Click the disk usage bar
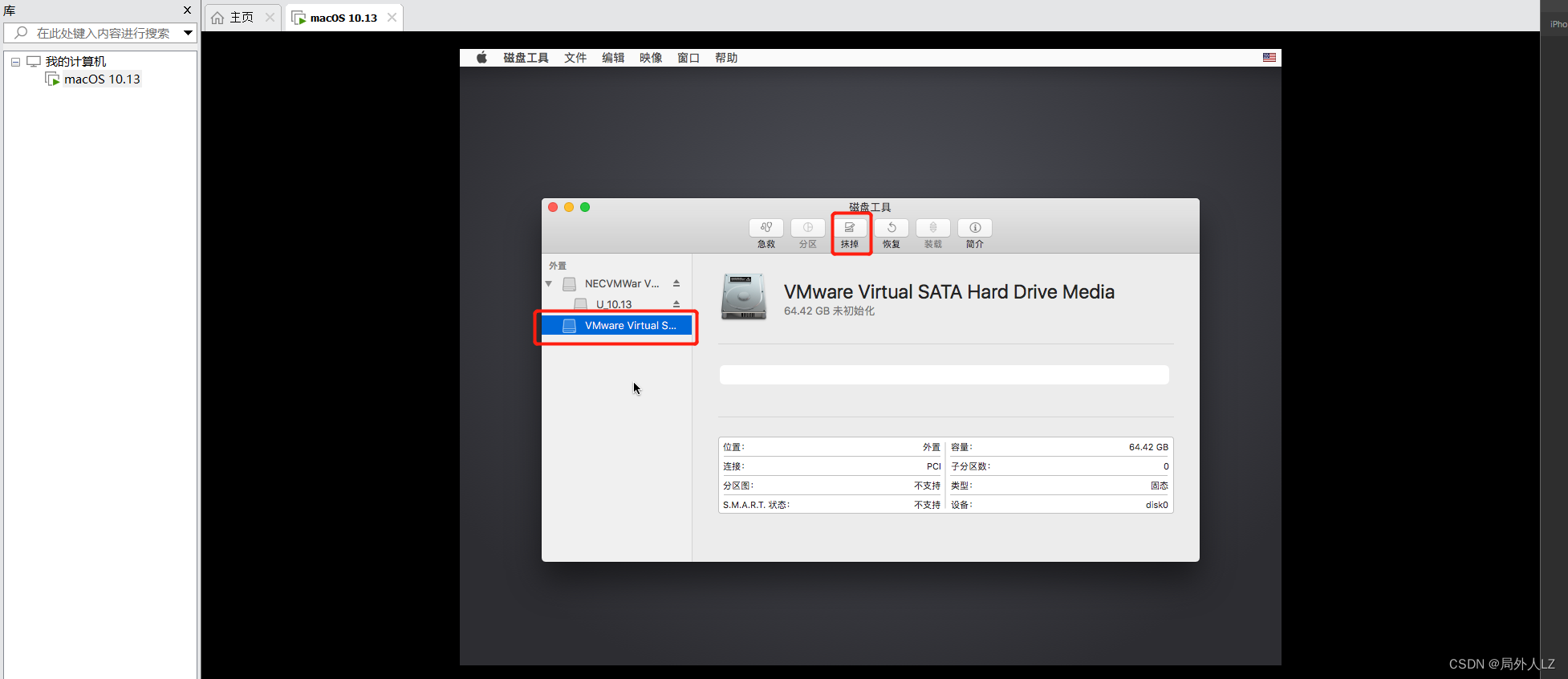 (944, 375)
